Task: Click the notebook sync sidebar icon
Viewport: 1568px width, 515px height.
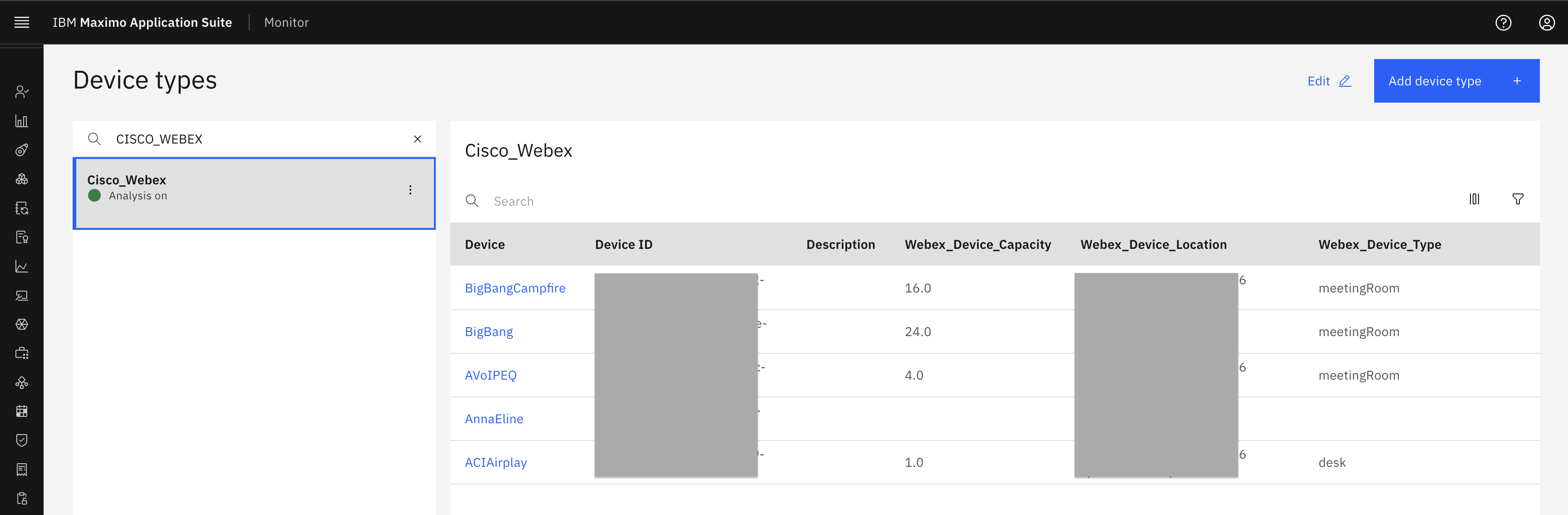Action: 22,208
